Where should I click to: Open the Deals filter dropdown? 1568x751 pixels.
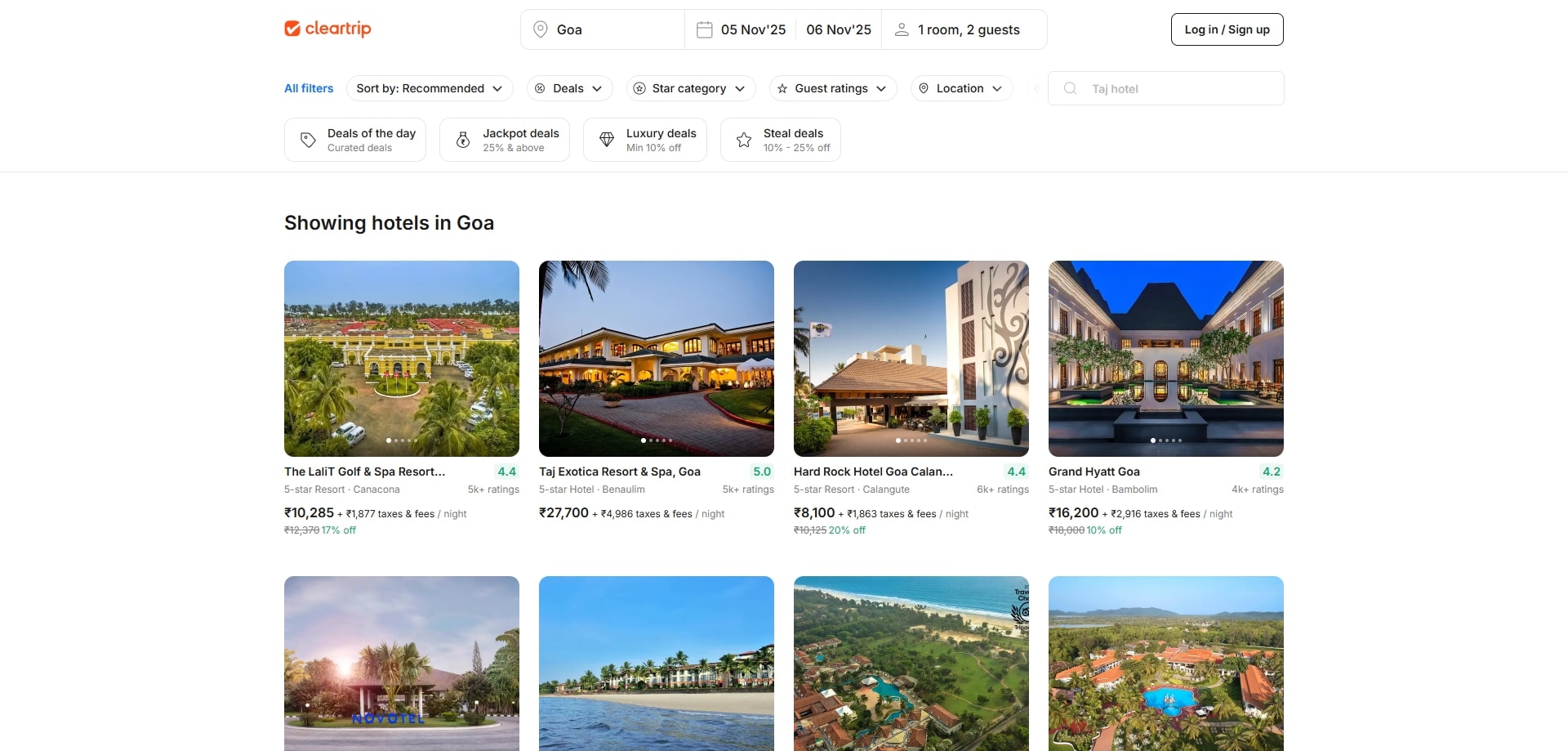click(570, 88)
